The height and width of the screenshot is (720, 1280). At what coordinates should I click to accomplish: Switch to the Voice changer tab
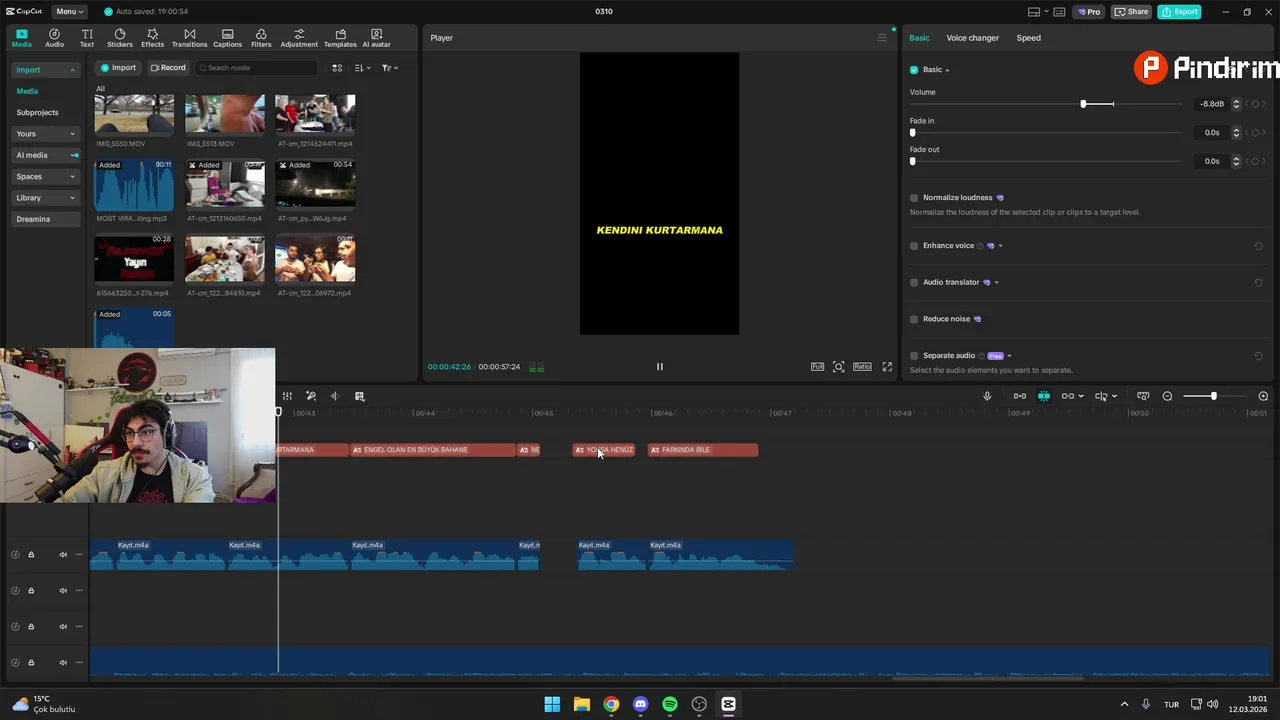(x=972, y=38)
